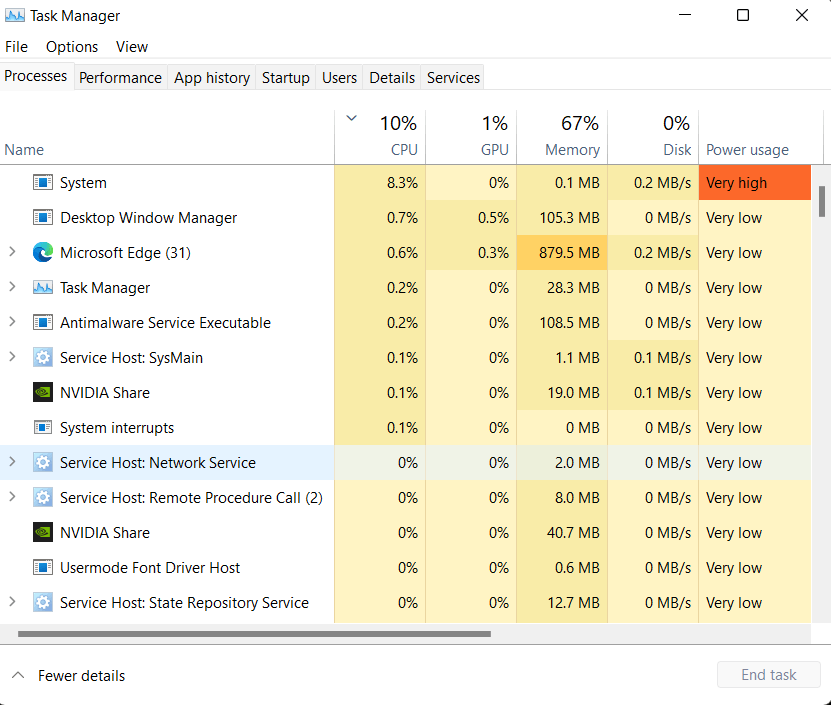Click the gear icon for Service Host: SysMain

[43, 357]
